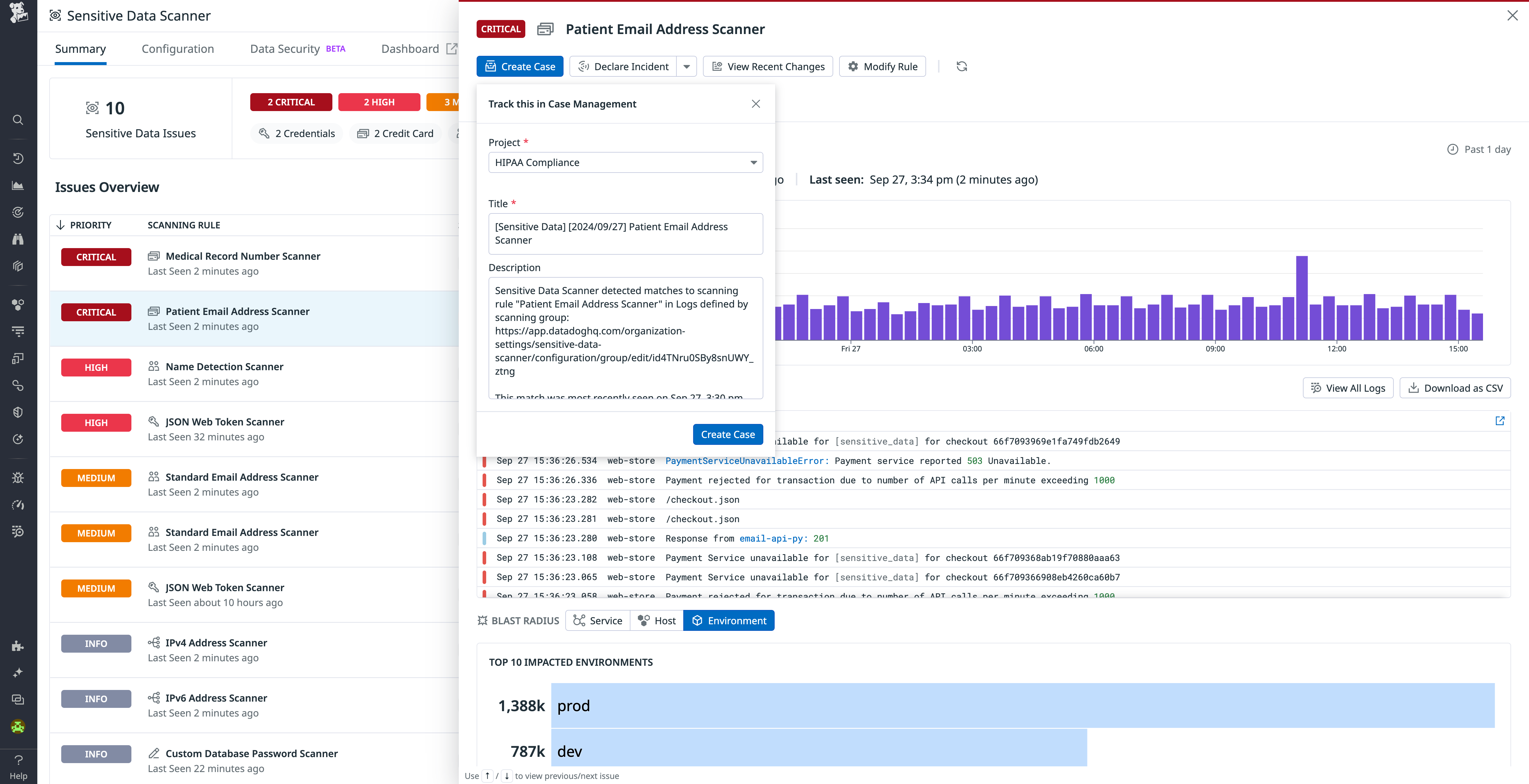The width and height of the screenshot is (1529, 784).
Task: Switch to the Configuration tab
Action: click(x=177, y=49)
